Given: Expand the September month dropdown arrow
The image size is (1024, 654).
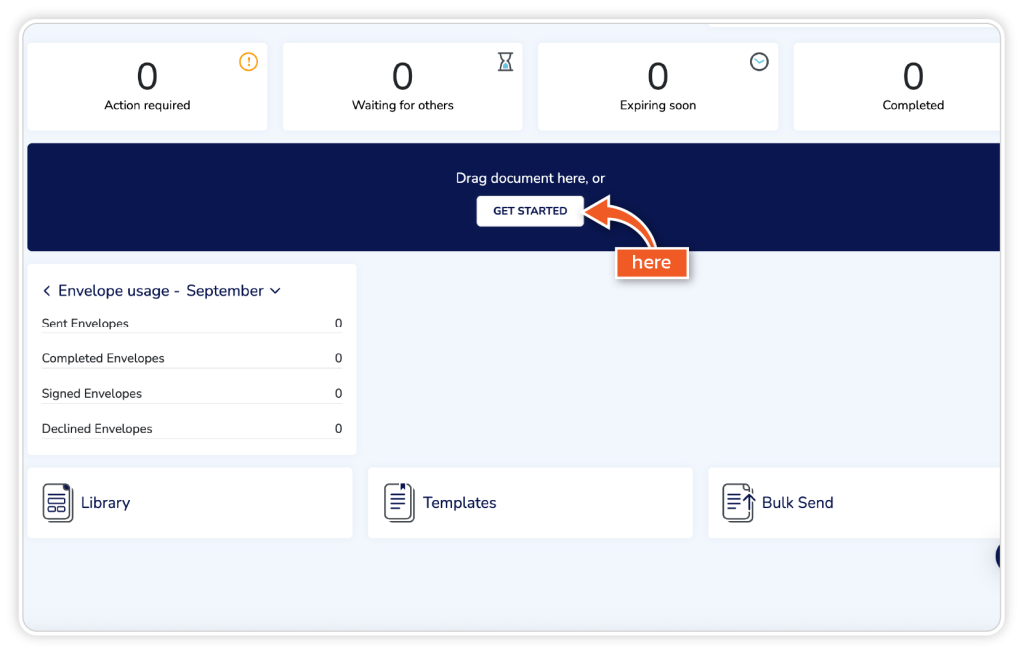Looking at the screenshot, I should 275,291.
